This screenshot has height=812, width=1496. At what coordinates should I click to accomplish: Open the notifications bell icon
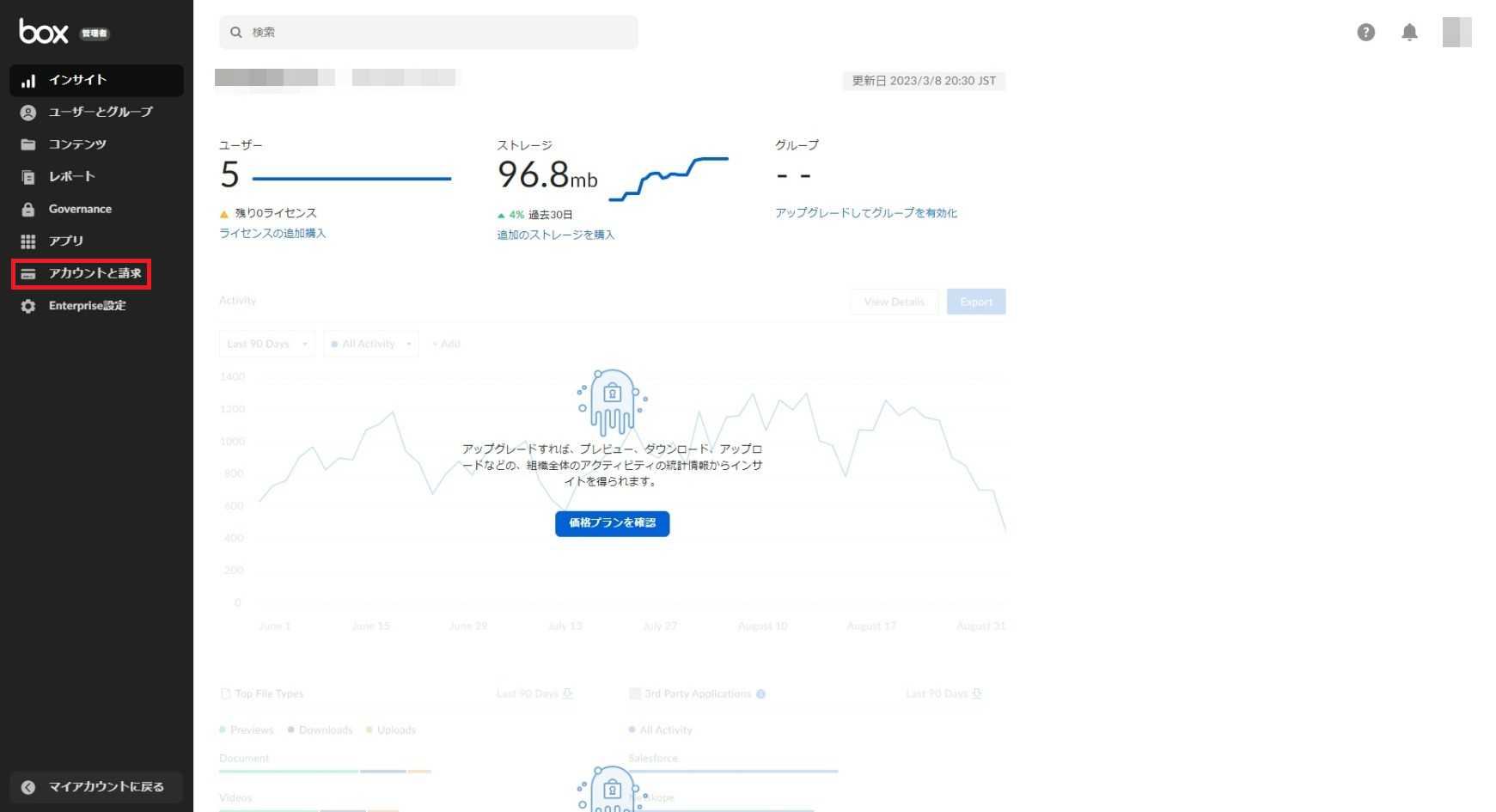[1409, 33]
